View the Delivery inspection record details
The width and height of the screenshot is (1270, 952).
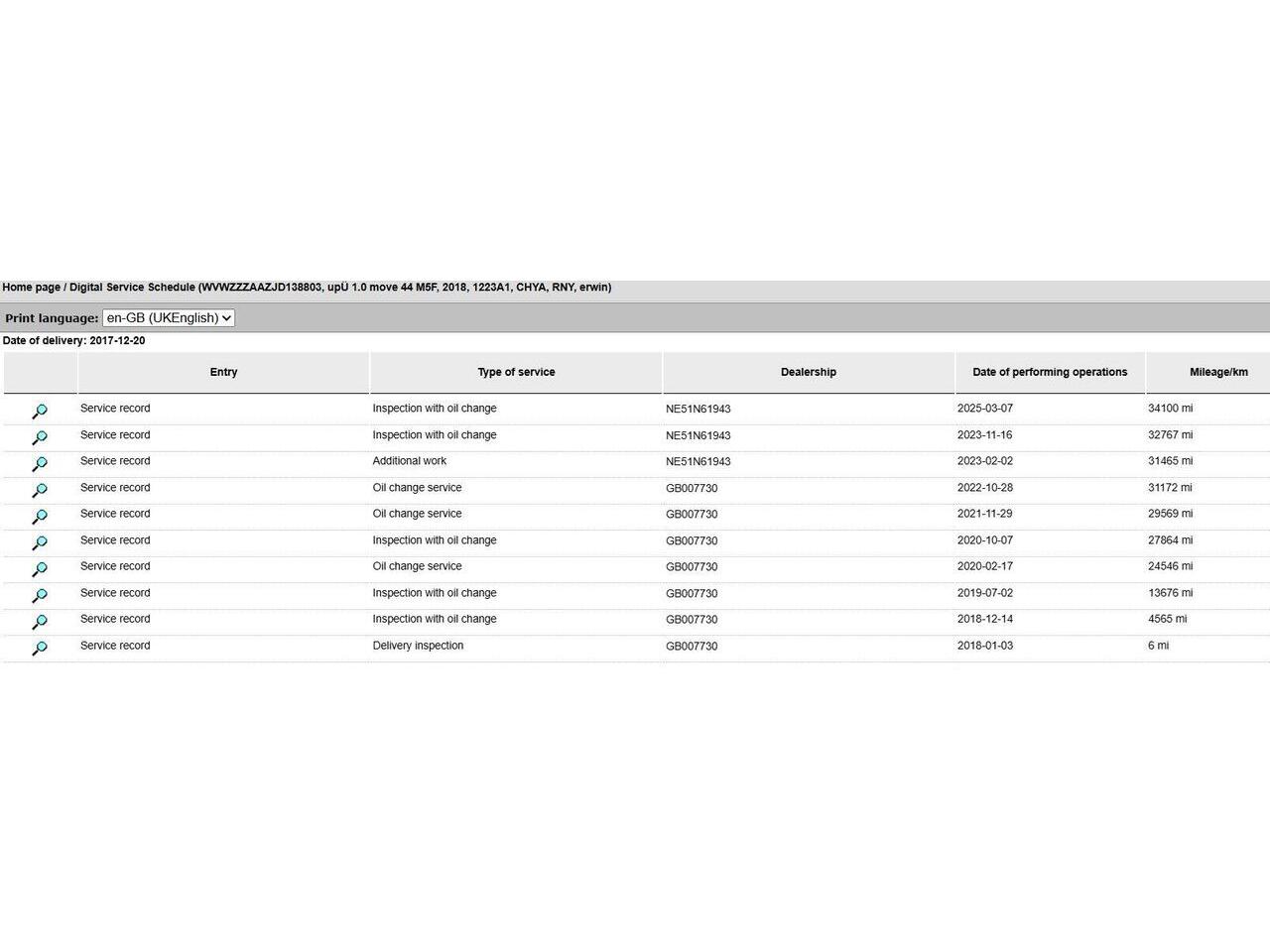tap(40, 648)
